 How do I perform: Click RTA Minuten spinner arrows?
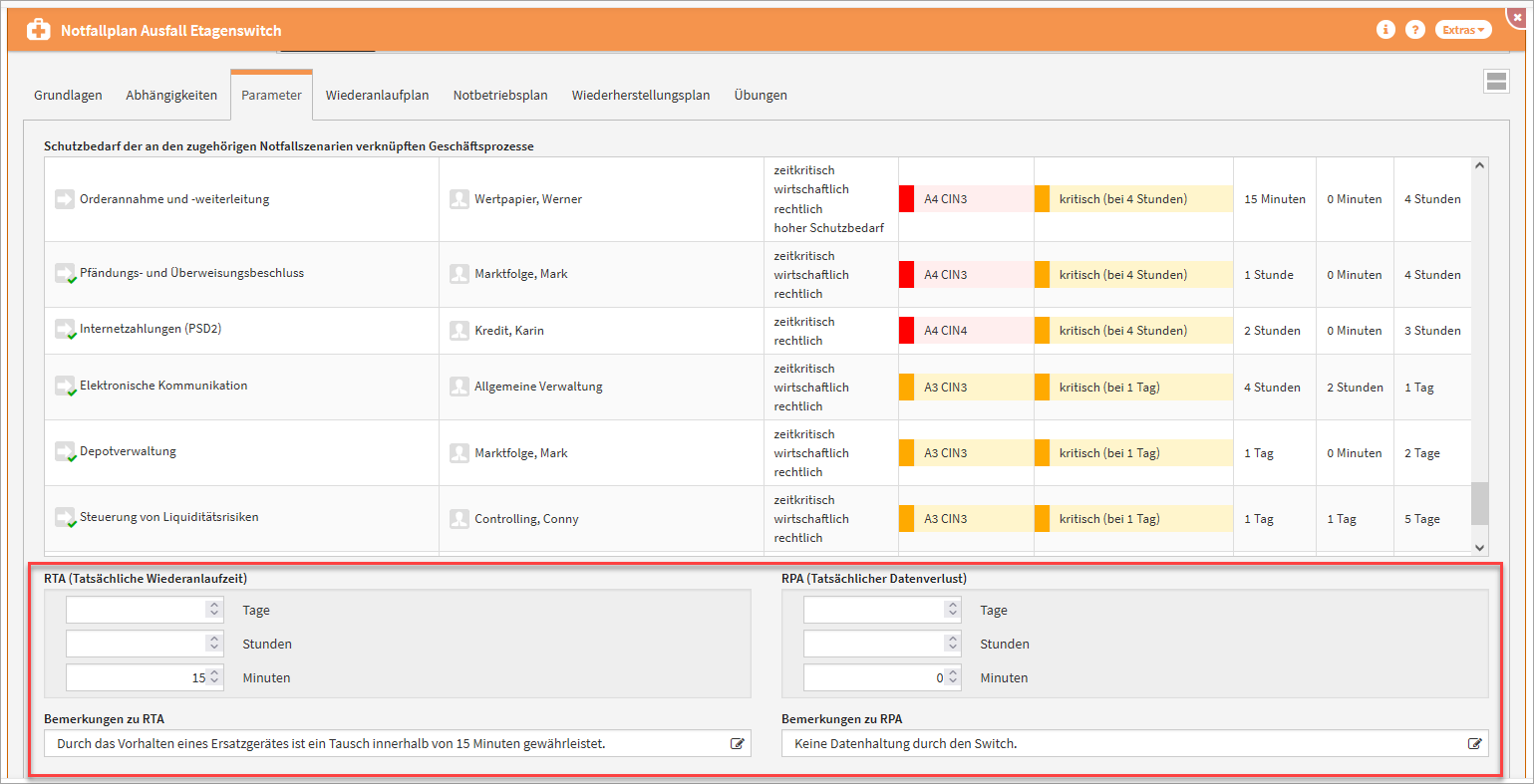click(214, 677)
